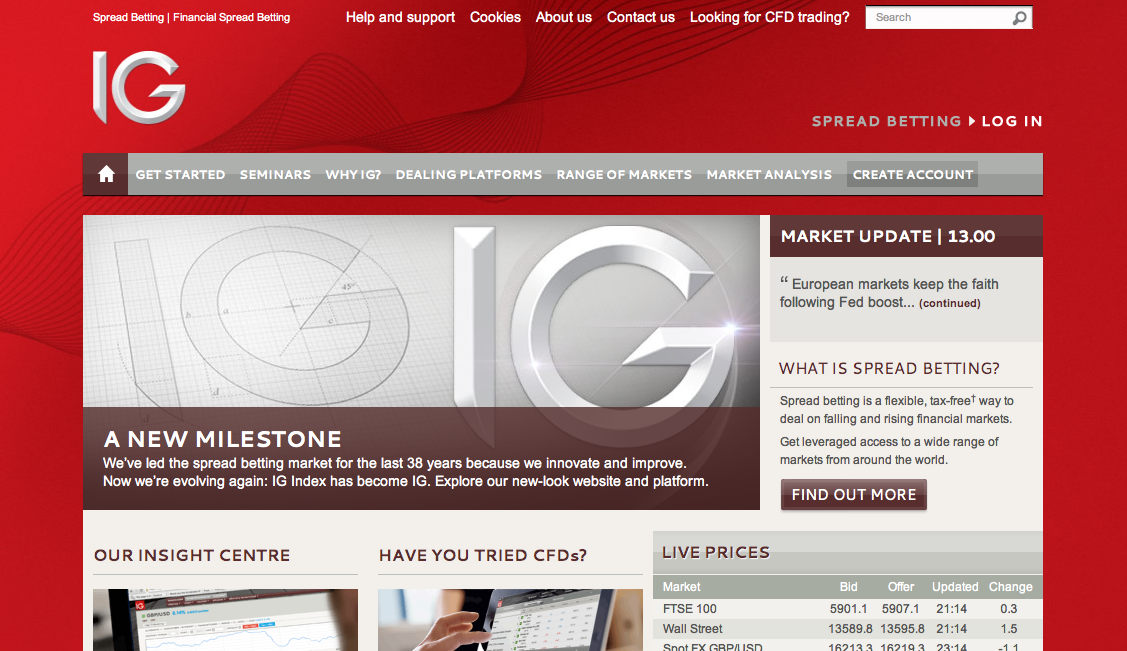The width and height of the screenshot is (1127, 651).
Task: Click MARKET UPDATE 13.00 header
Action: 906,236
